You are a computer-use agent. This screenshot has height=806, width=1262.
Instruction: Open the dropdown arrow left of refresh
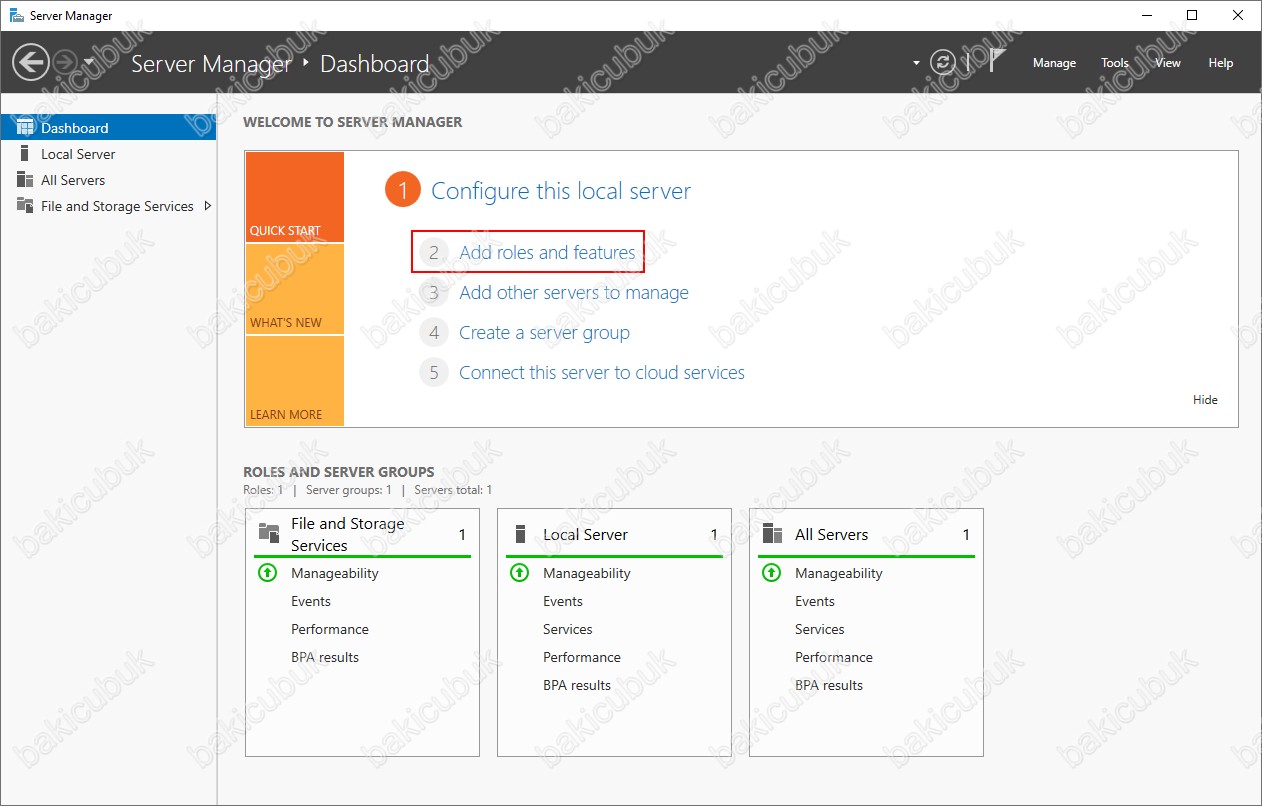(916, 63)
